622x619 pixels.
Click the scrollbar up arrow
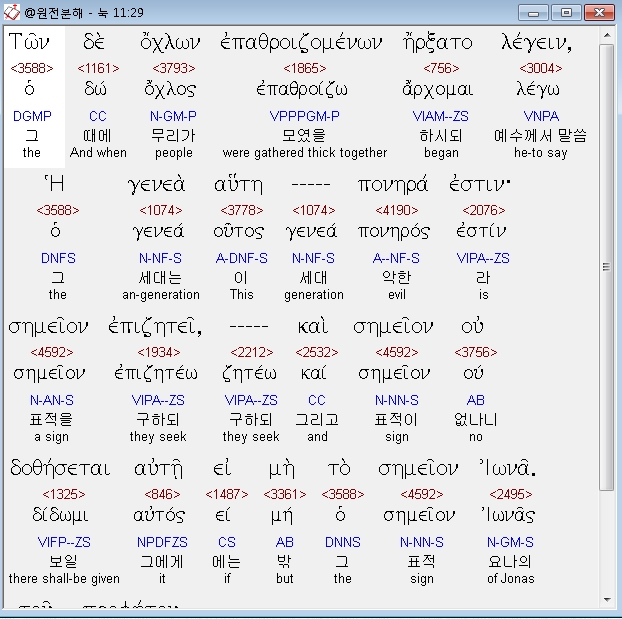point(607,35)
